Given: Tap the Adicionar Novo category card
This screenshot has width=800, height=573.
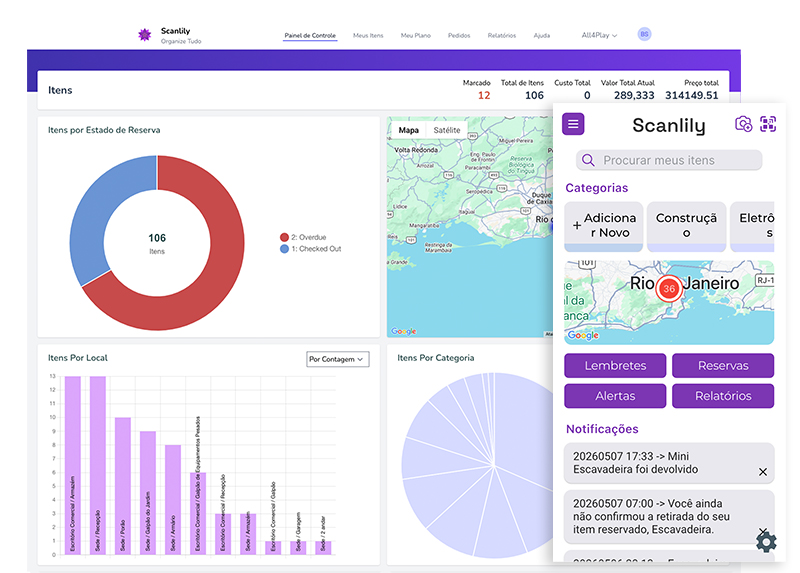Looking at the screenshot, I should pos(604,226).
